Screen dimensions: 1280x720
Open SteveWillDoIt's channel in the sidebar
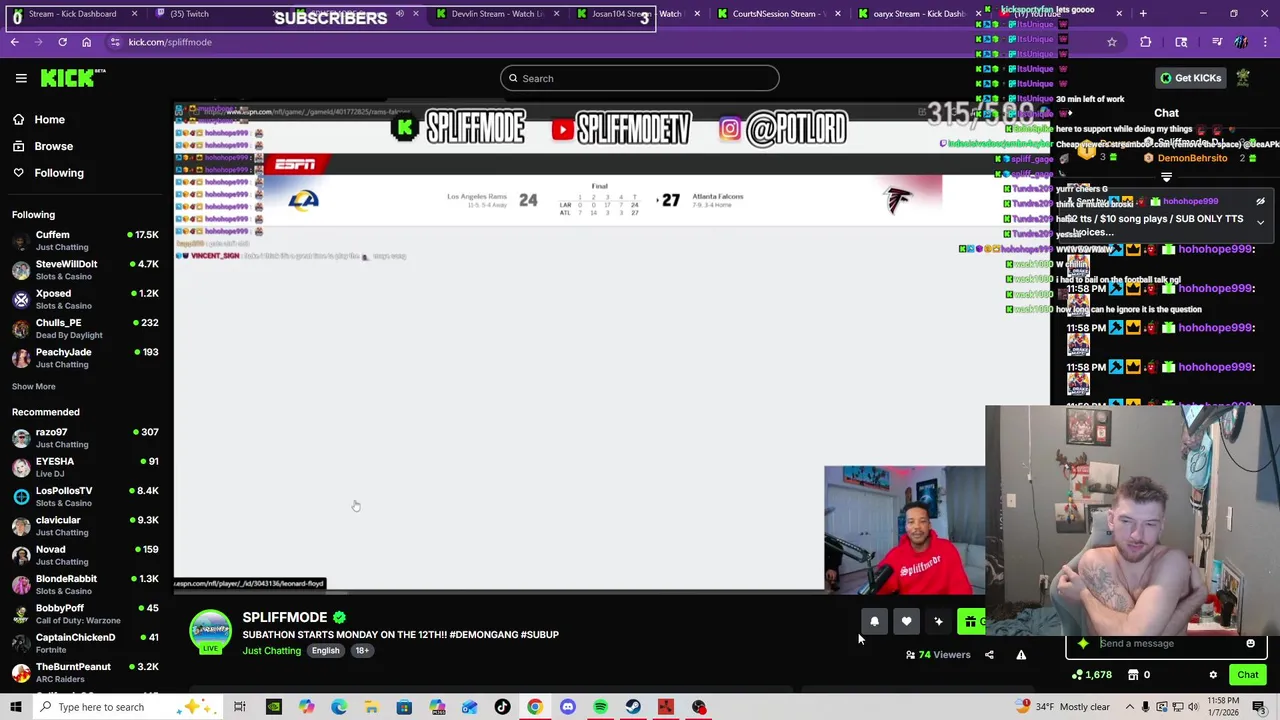[x=86, y=270]
